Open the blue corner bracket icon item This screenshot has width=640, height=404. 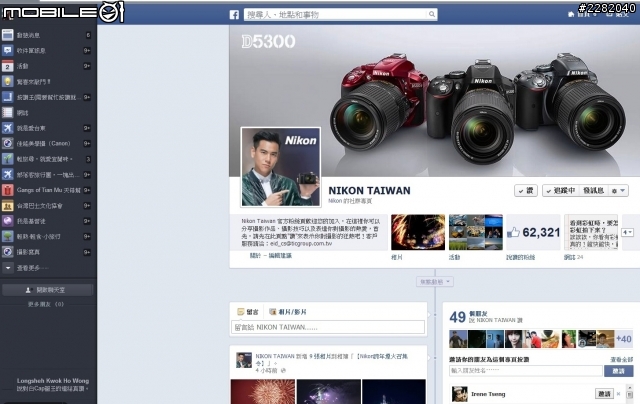tap(7, 97)
